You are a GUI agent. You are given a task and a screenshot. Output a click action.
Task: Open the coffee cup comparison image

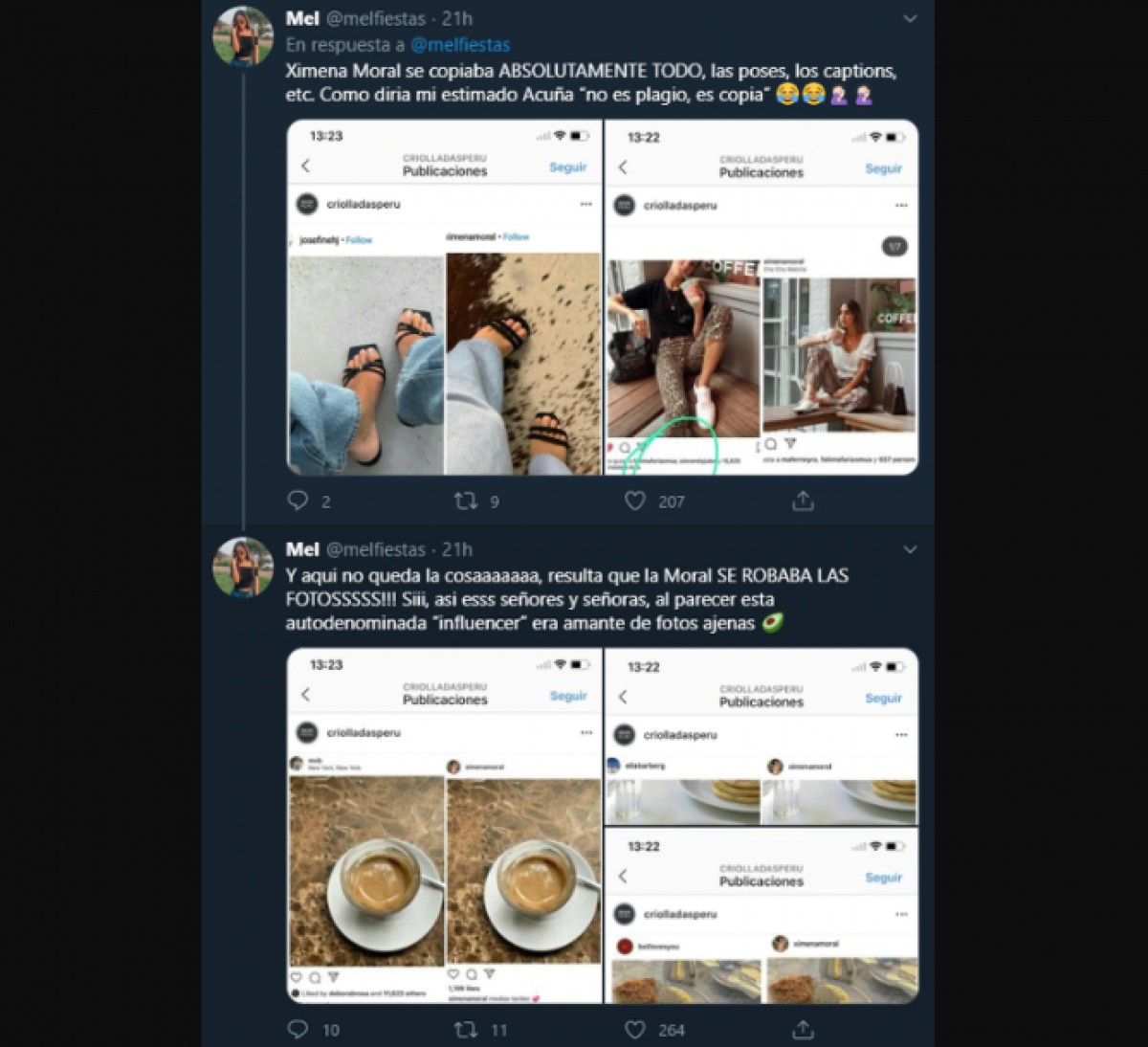[x=445, y=826]
